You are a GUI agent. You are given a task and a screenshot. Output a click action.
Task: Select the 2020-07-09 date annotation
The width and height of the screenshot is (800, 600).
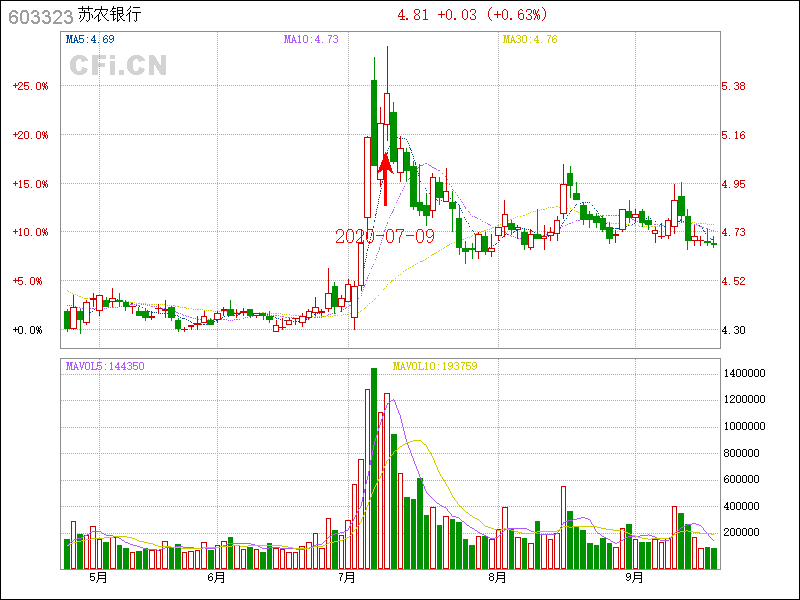pyautogui.click(x=385, y=236)
